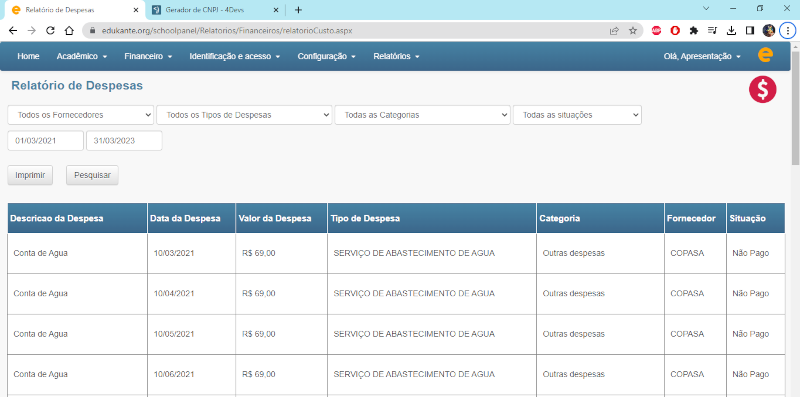The height and width of the screenshot is (397, 800).
Task: Open the Olá, Apresentação user dropdown
Action: pos(702,56)
